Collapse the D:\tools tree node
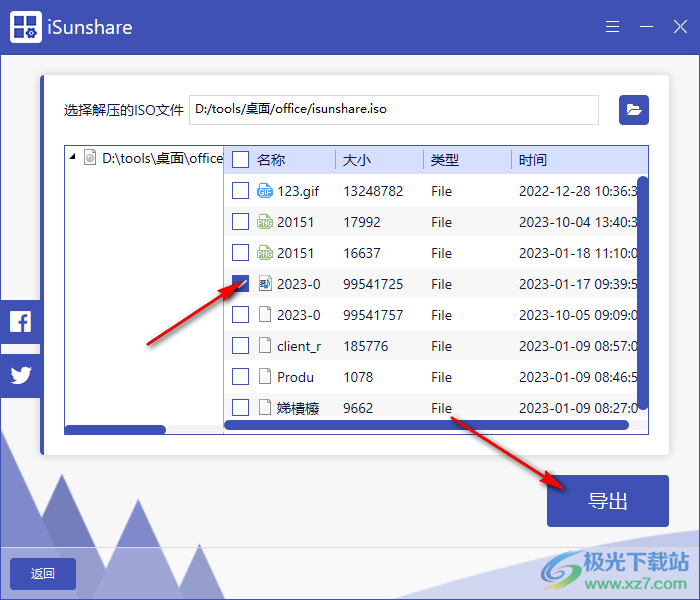 (72, 157)
